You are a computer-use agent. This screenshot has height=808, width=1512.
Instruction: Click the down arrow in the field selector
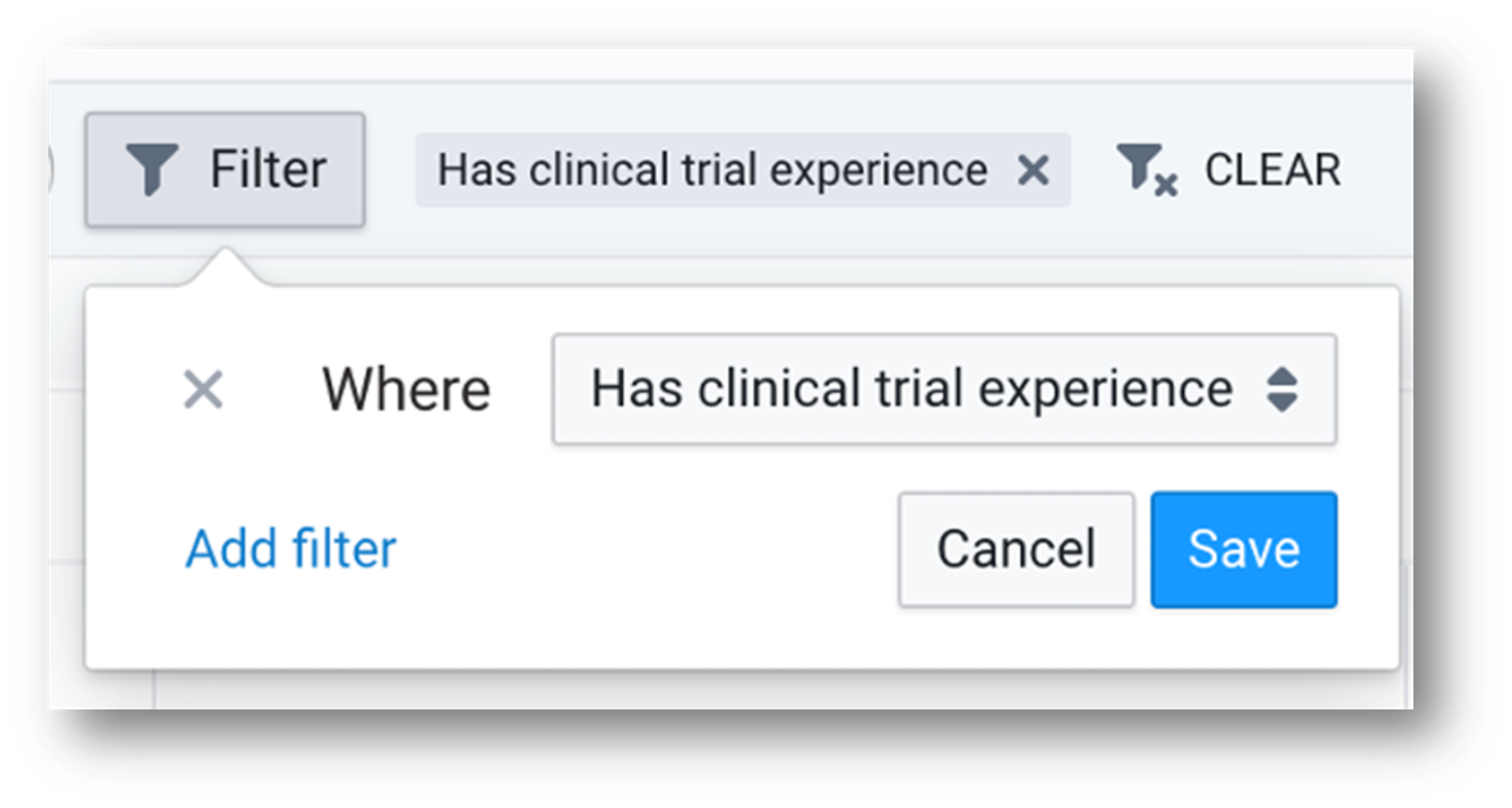pos(1282,403)
